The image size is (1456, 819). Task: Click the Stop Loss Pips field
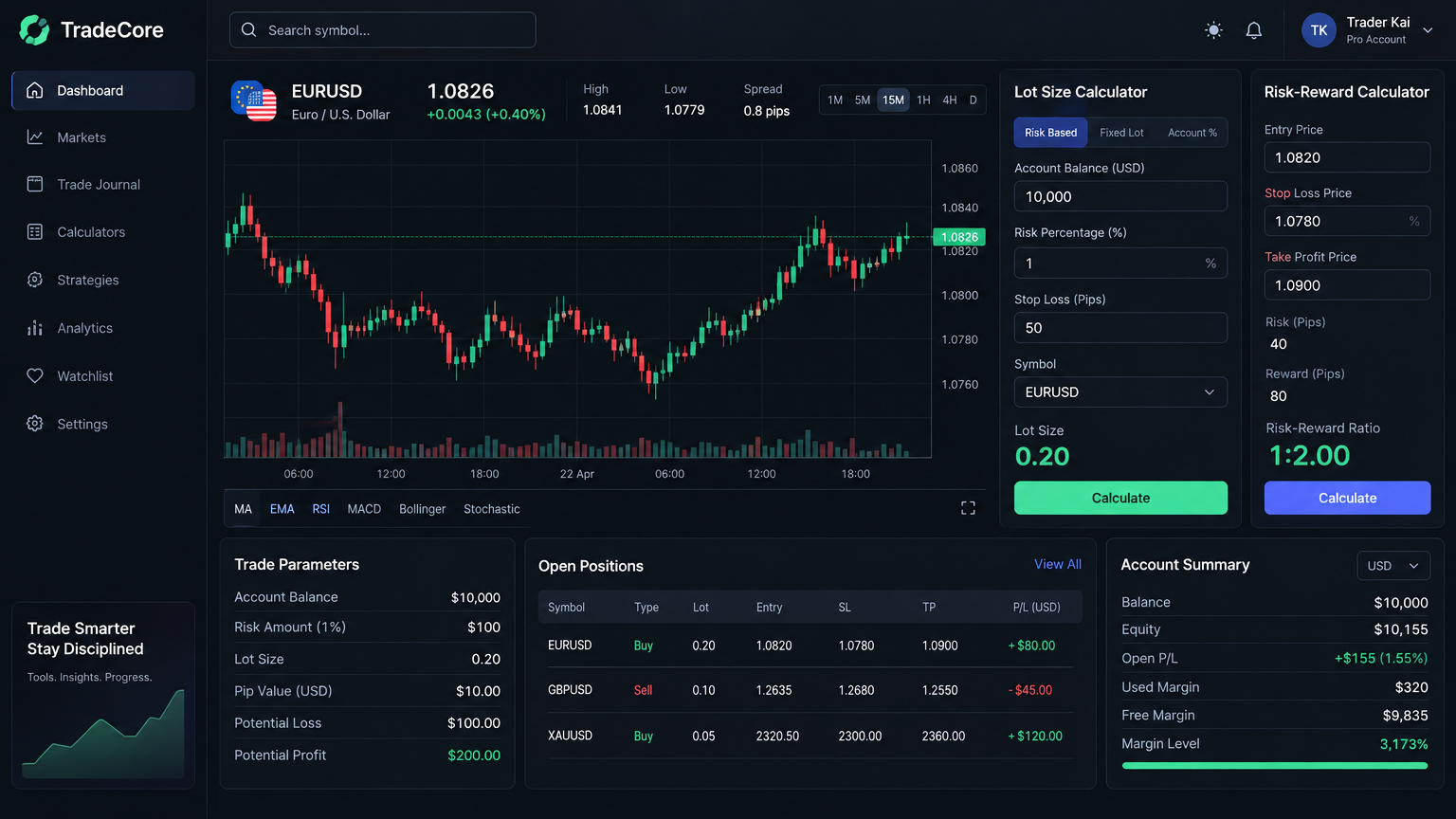pos(1120,328)
